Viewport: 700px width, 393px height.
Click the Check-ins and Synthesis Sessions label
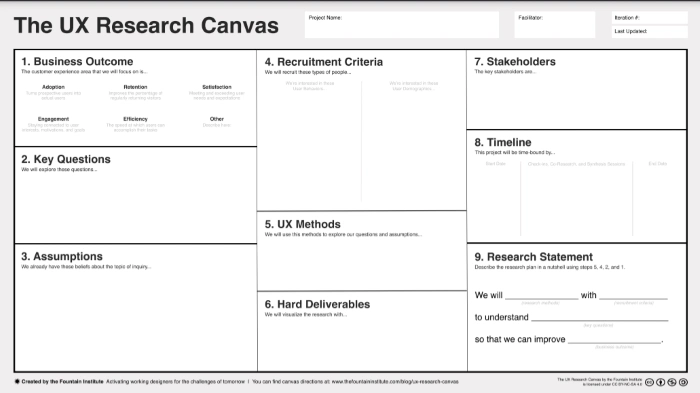coord(576,164)
